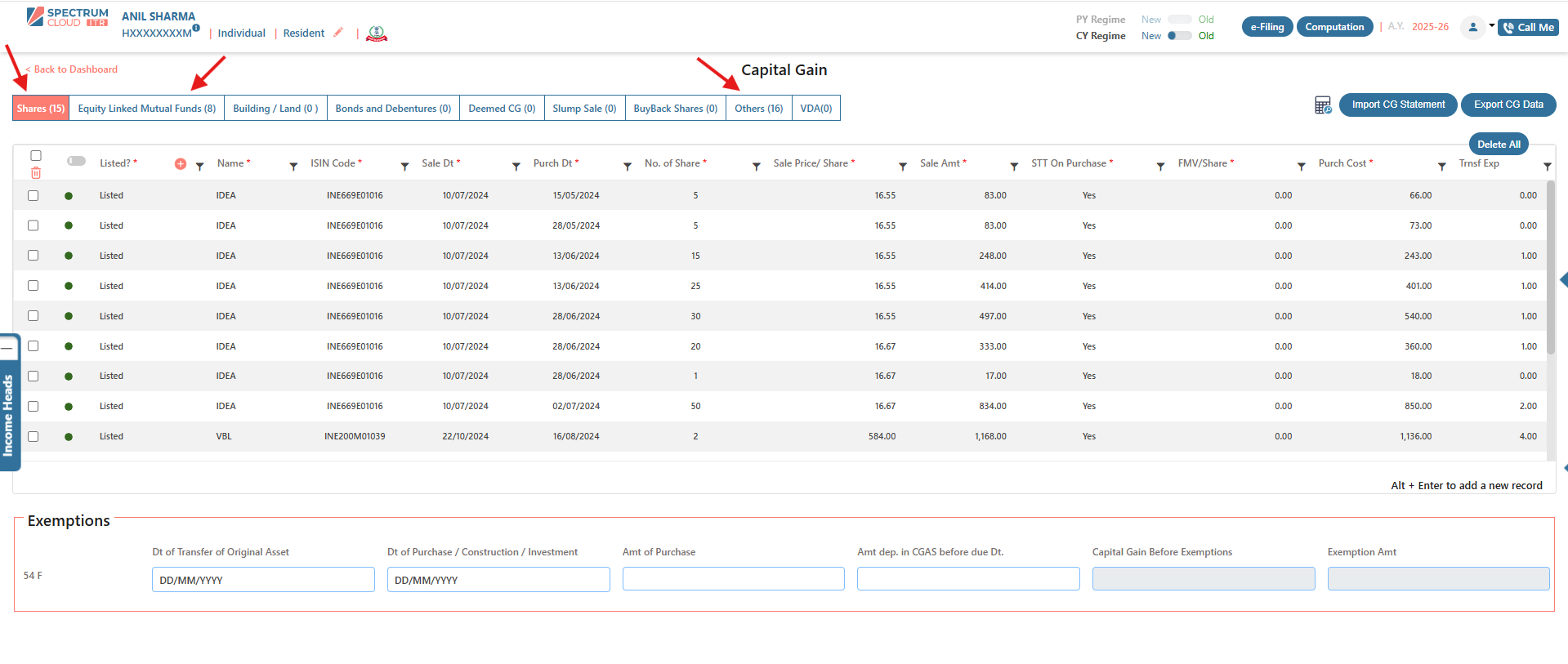Open the calculator grid icon near Import
This screenshot has height=664, width=1568.
1323,105
